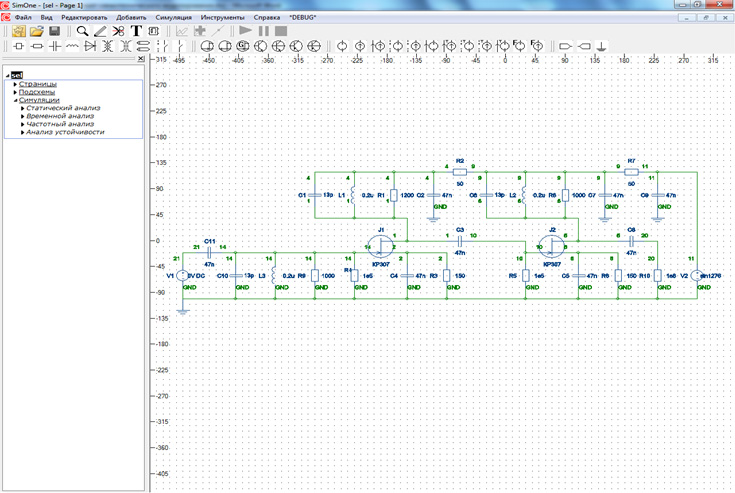735x493 pixels.
Task: Open the Справка menu
Action: 267,17
